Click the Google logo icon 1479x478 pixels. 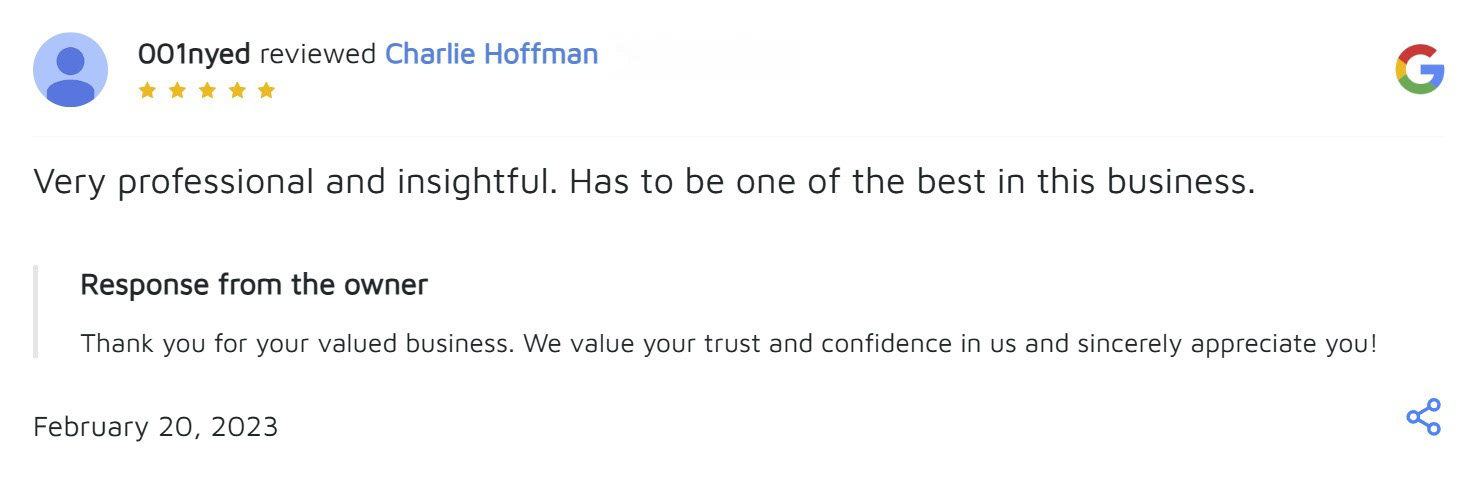click(x=1420, y=69)
